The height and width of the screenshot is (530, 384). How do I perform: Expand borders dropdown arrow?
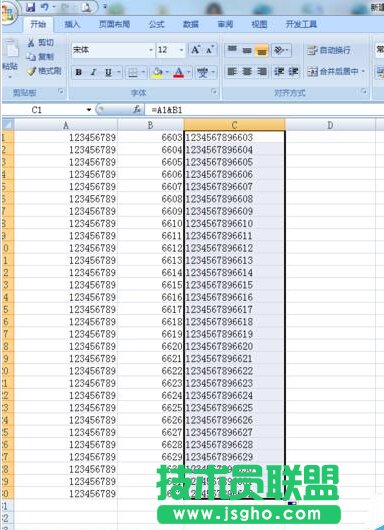[x=143, y=72]
